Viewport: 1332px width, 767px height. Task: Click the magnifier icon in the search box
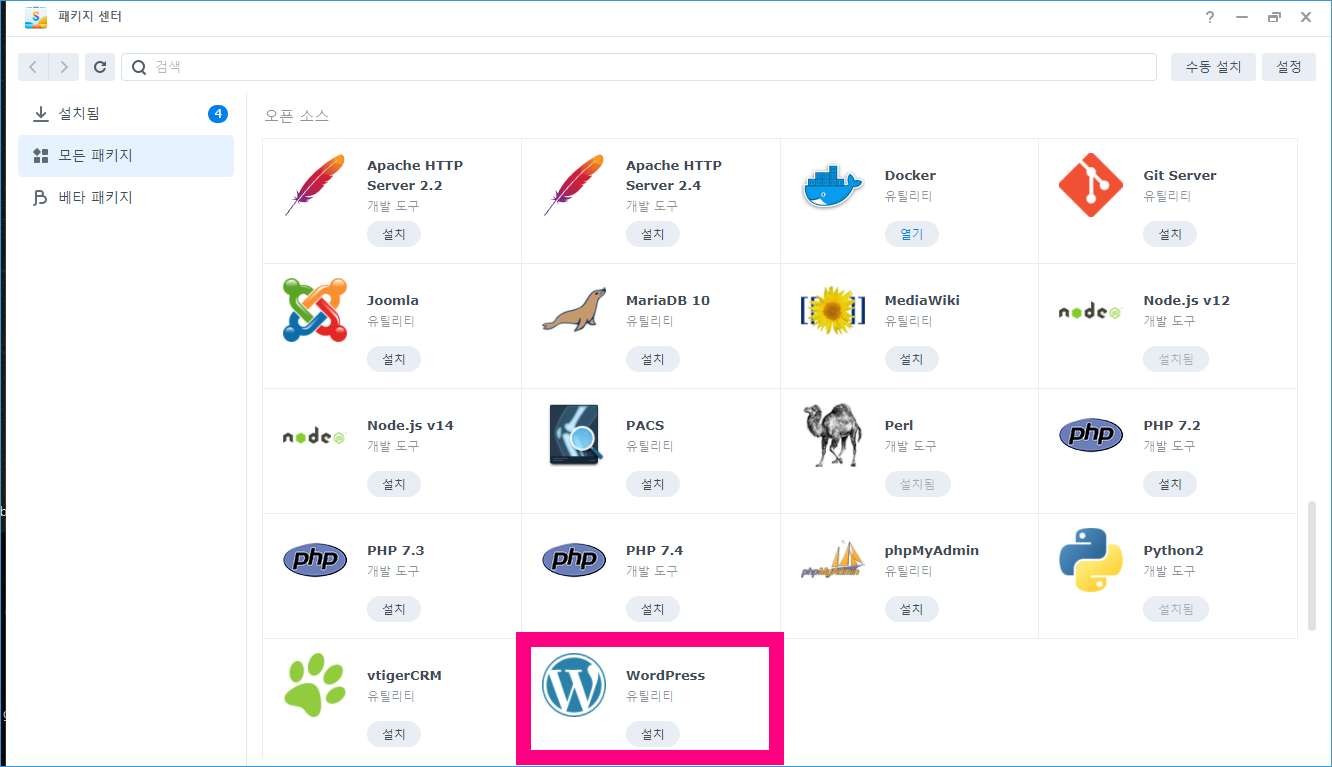click(140, 67)
